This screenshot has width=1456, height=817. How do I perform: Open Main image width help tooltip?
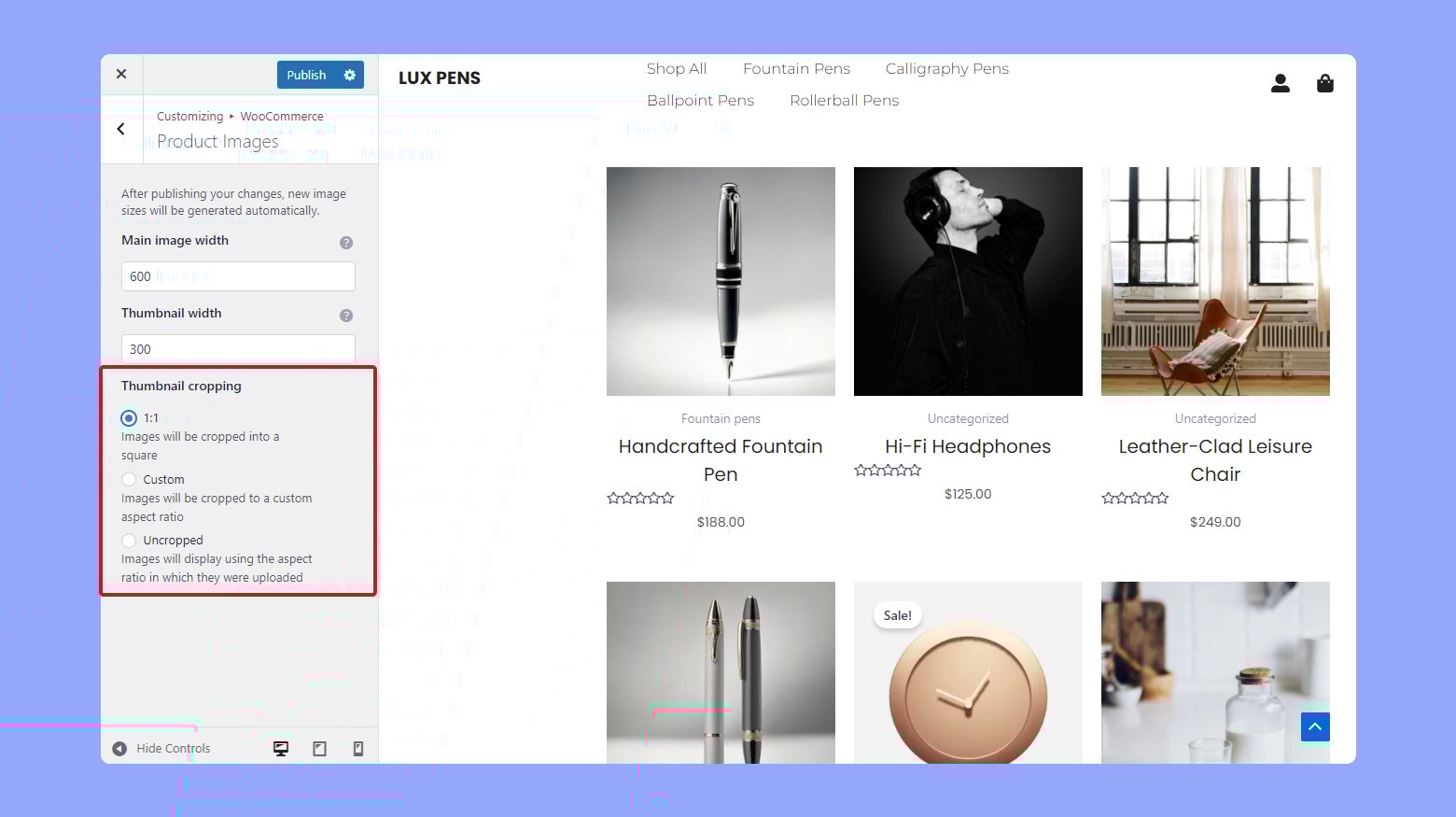pyautogui.click(x=346, y=242)
